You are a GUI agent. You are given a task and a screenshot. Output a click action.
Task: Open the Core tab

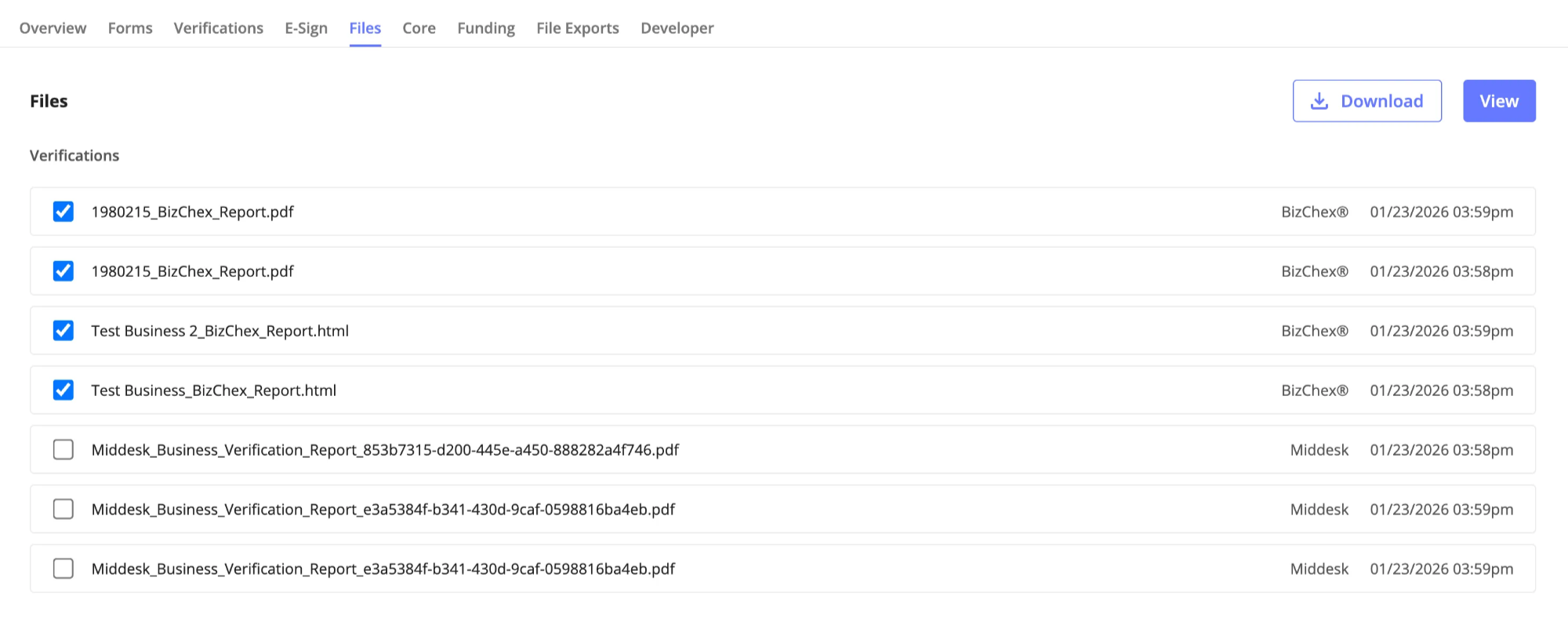point(419,28)
